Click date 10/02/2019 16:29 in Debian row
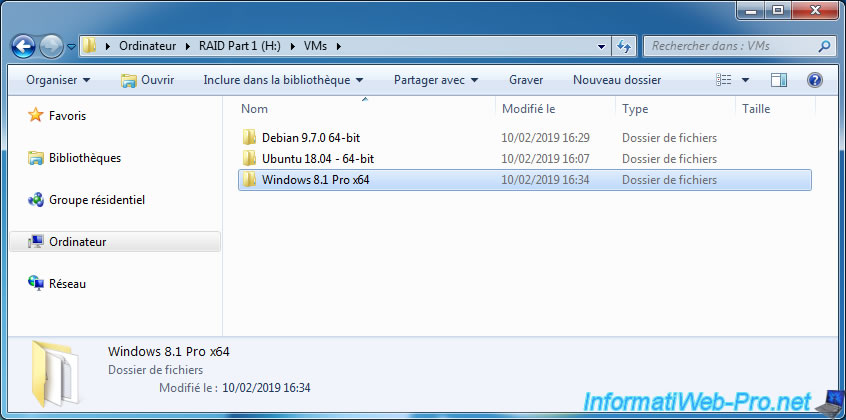The image size is (846, 420). click(545, 138)
